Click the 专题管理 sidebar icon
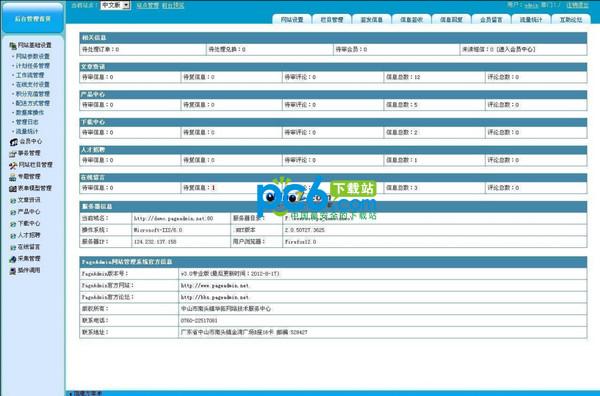600x396 pixels. point(13,177)
